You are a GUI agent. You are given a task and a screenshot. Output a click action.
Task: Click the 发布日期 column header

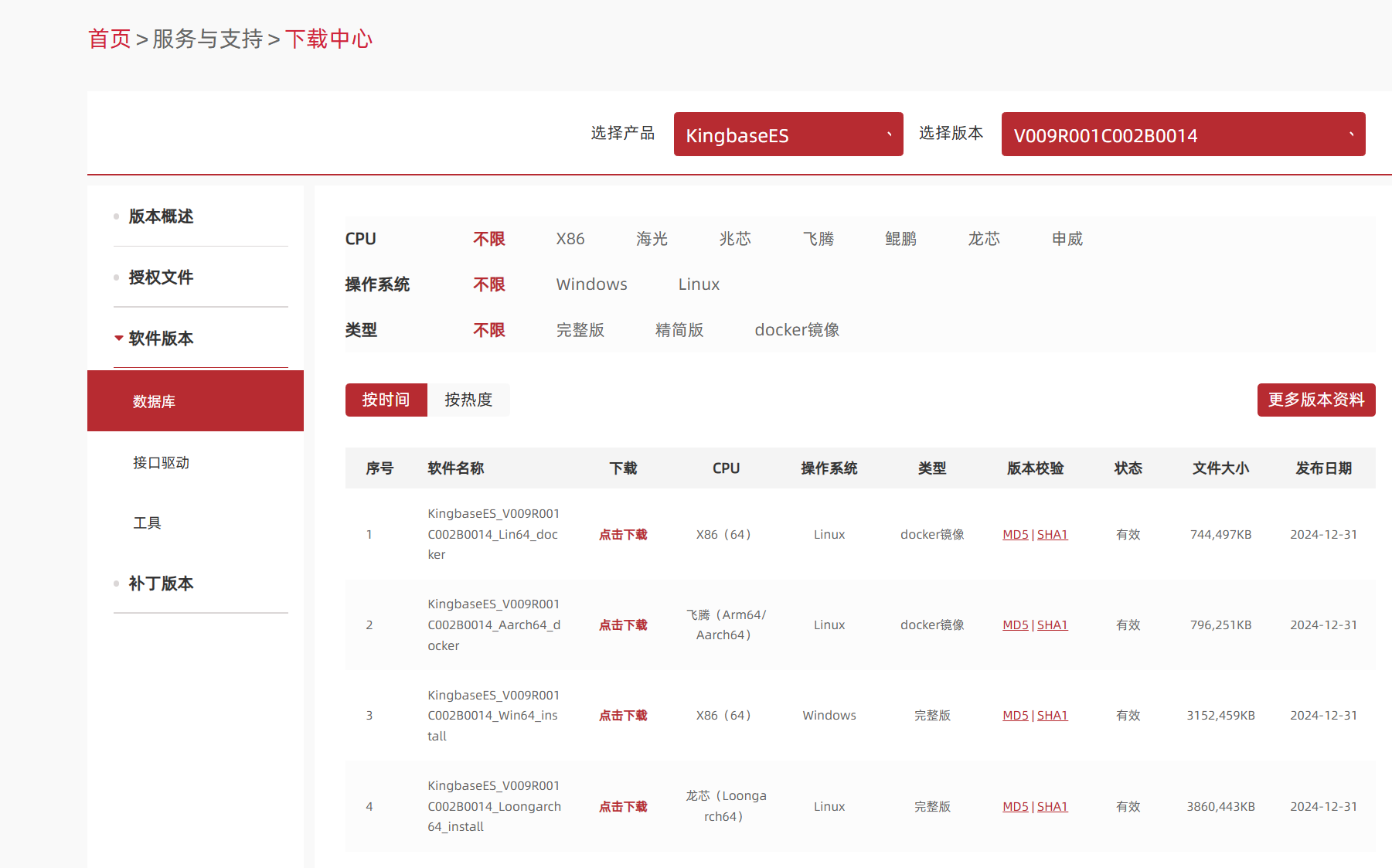[1324, 468]
